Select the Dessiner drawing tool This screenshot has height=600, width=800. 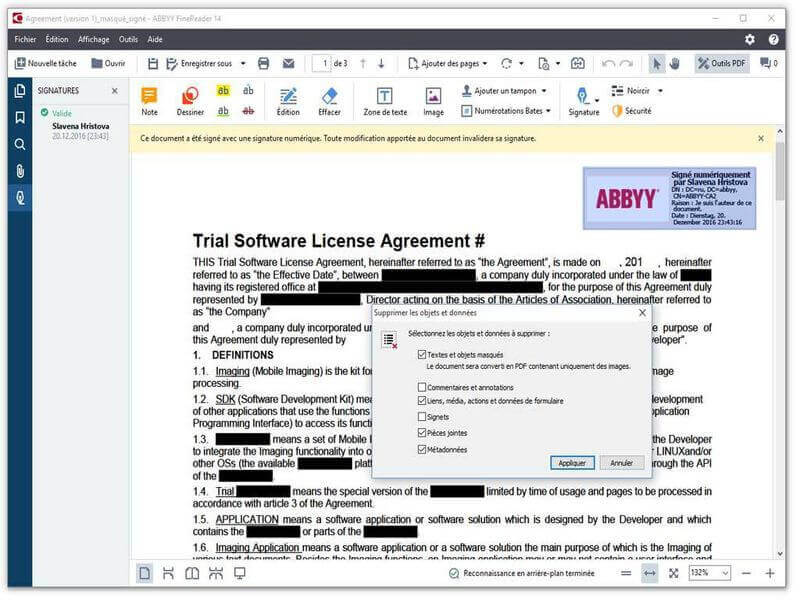(x=190, y=101)
